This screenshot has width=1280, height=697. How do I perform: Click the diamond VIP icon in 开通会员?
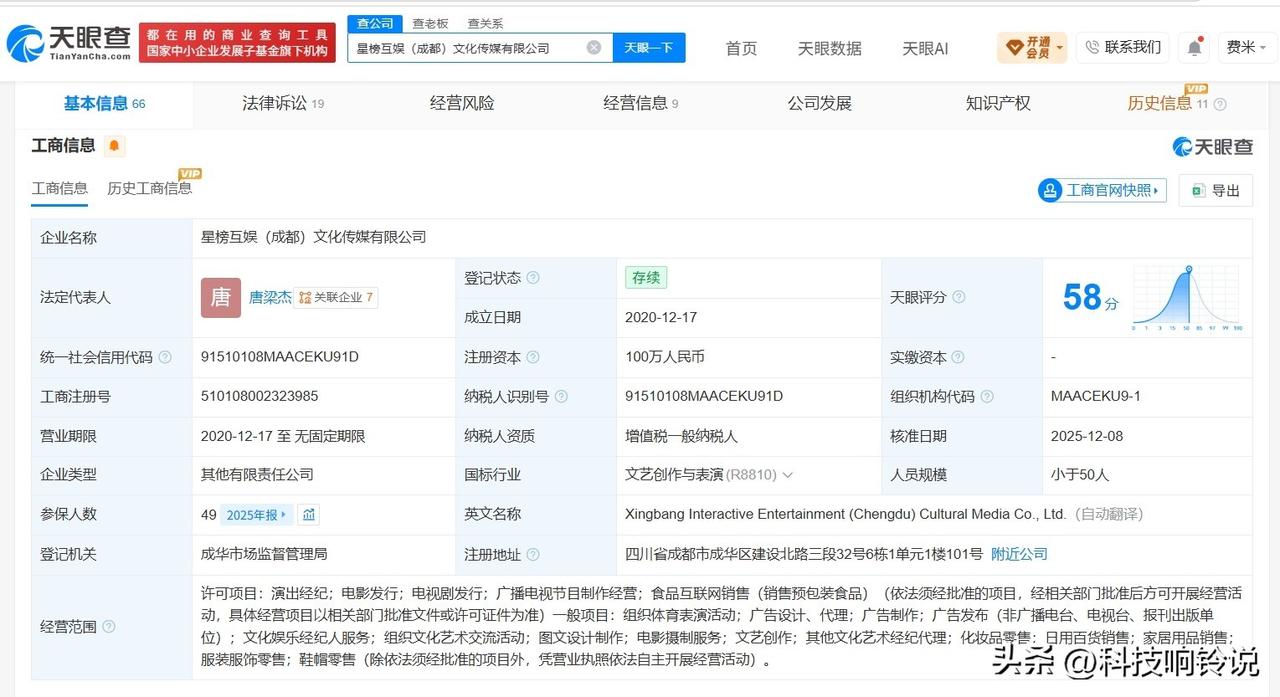tap(1014, 47)
